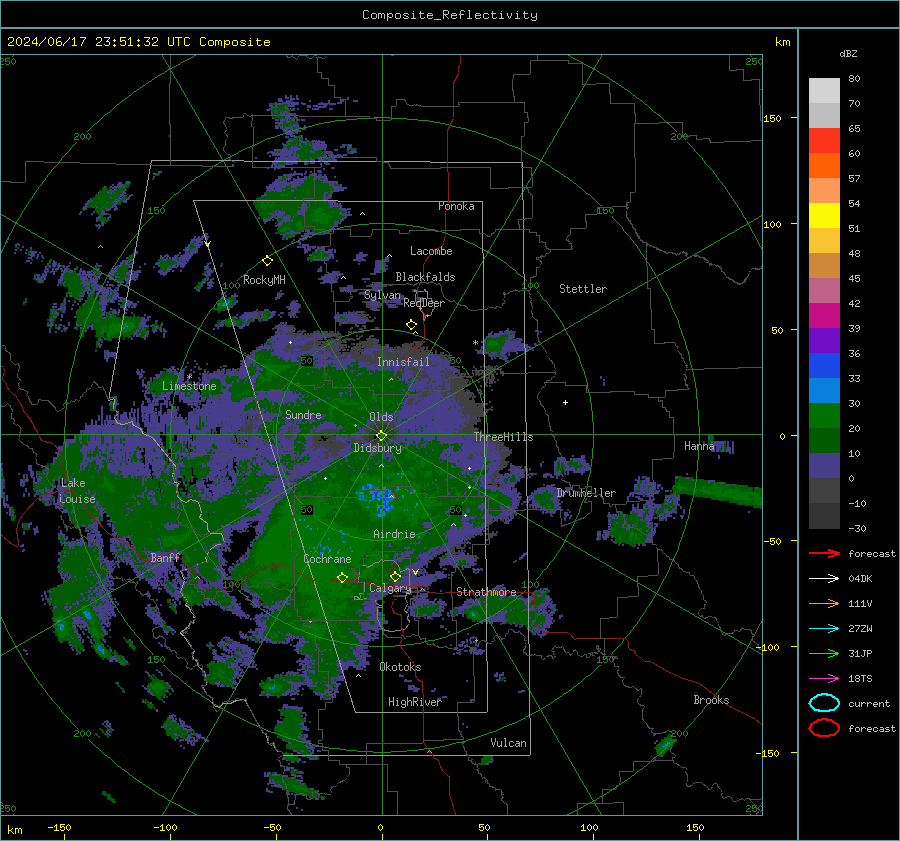Screen dimensions: 900x841
Task: Click the Blackfalds city label
Action: click(425, 277)
